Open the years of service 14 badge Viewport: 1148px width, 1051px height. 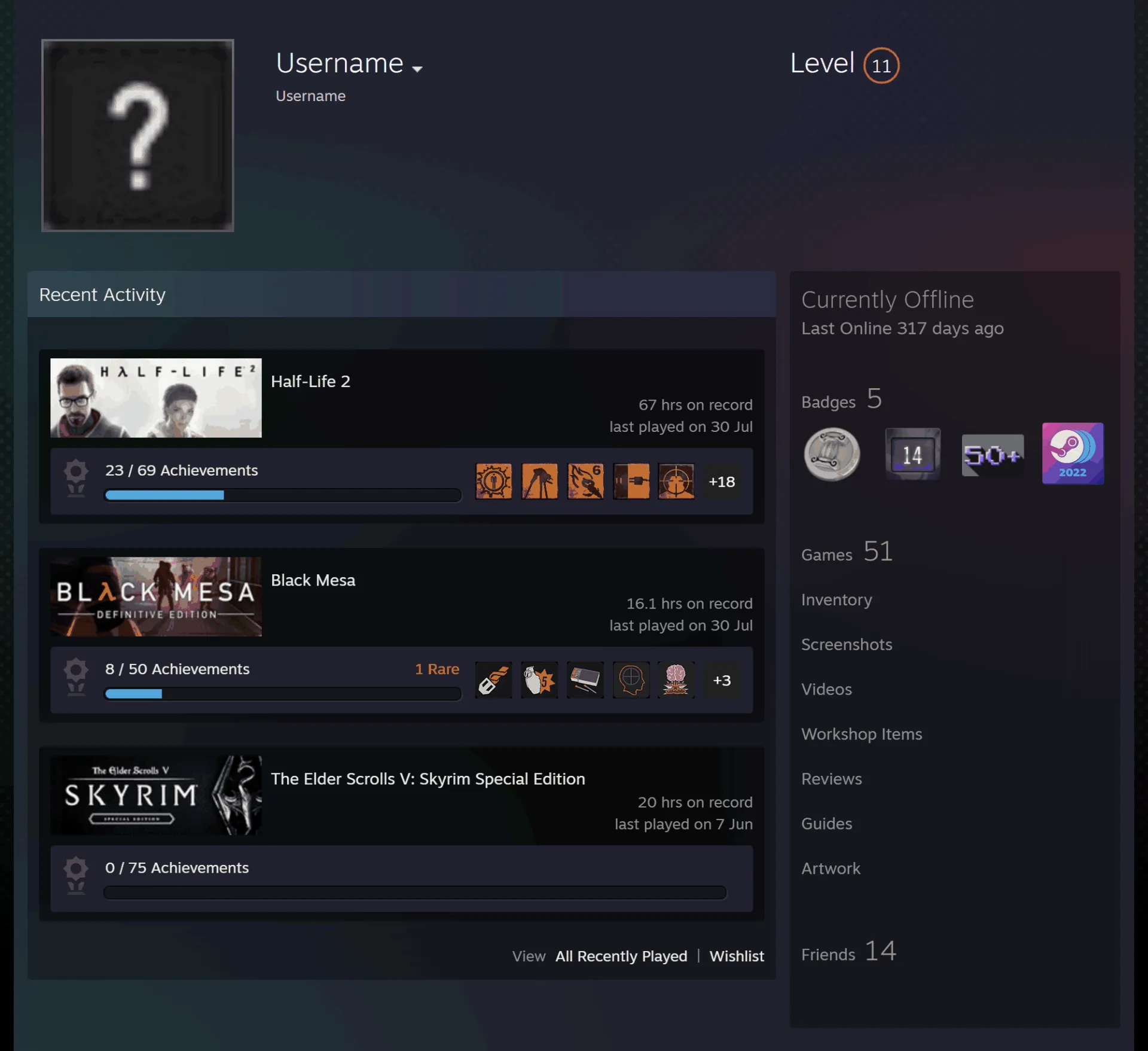[912, 454]
